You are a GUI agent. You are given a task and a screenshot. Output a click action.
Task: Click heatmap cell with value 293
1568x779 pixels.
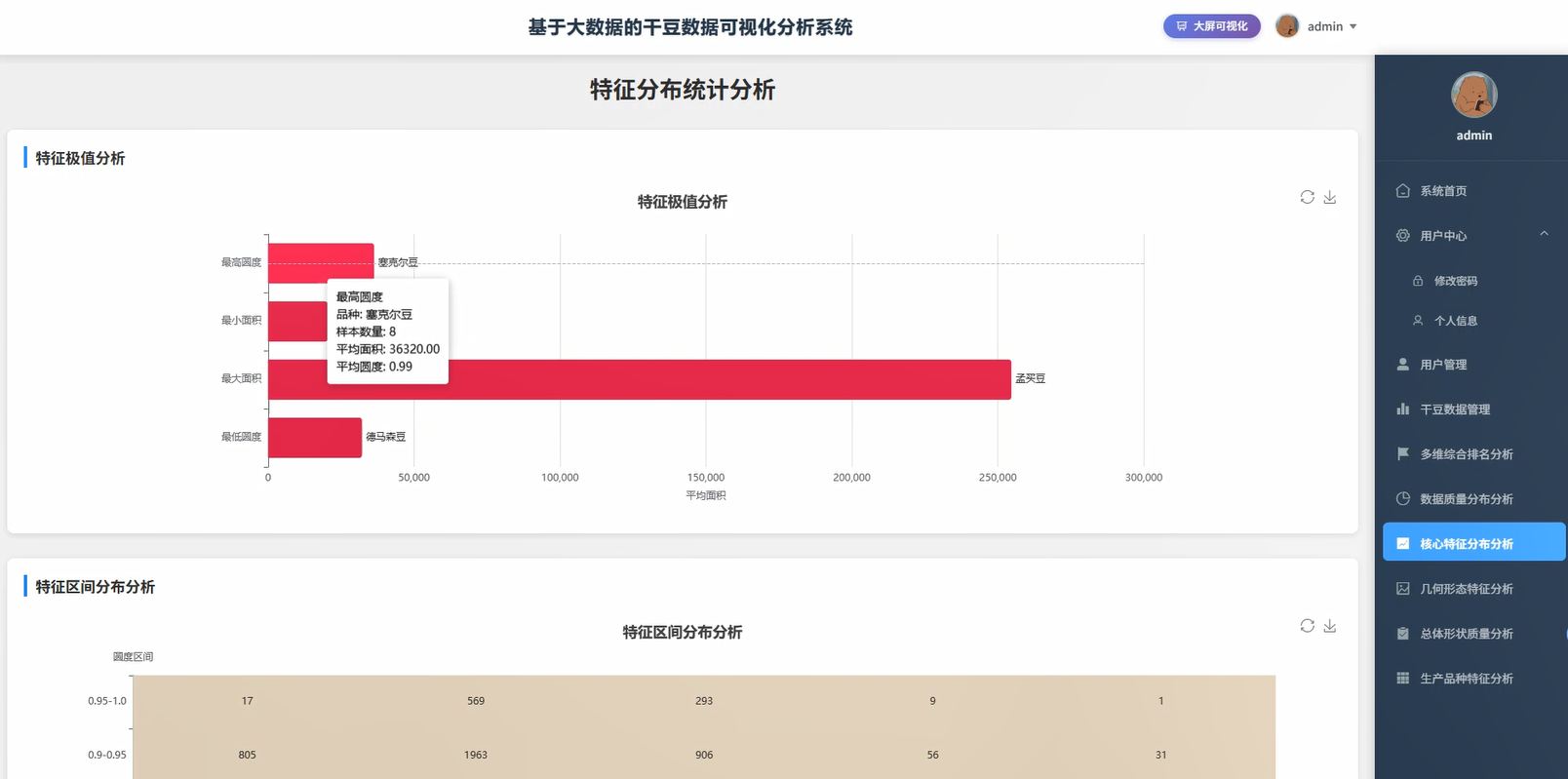704,701
